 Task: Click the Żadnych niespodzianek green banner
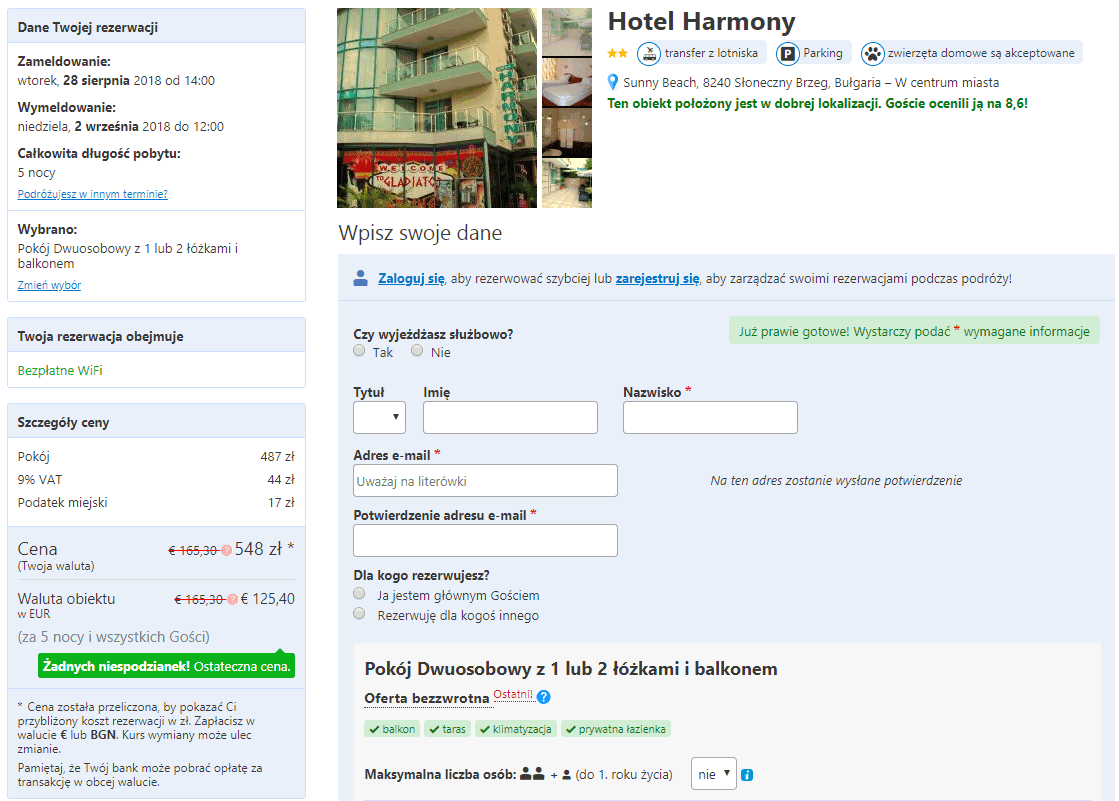click(x=166, y=666)
